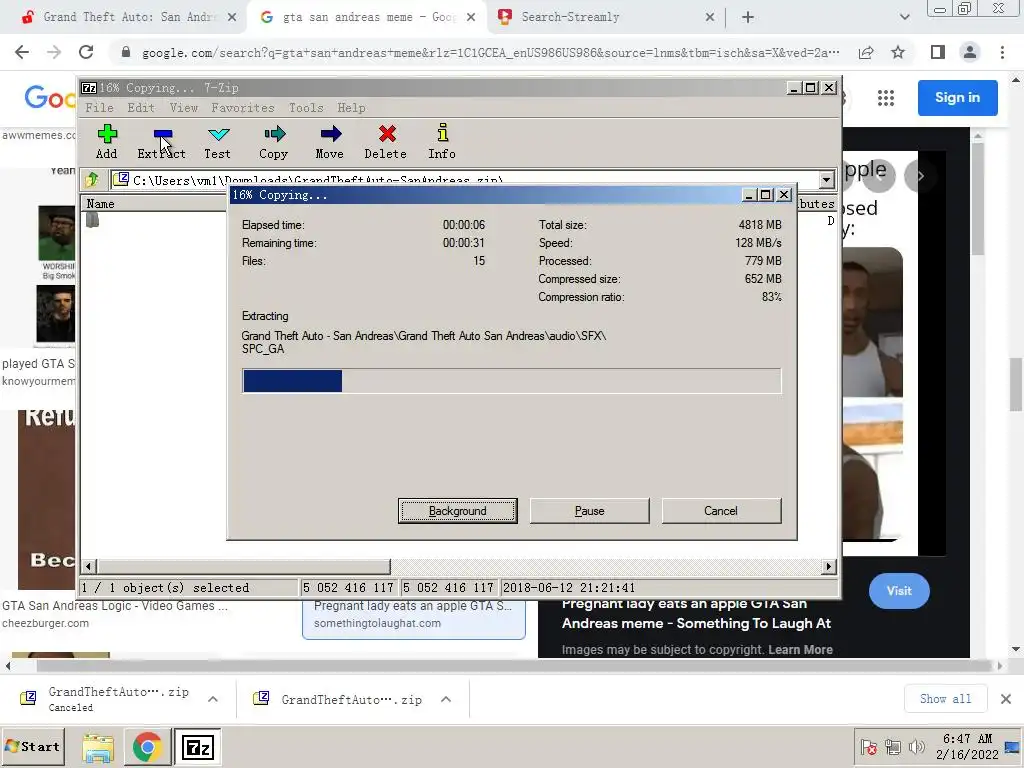Open the 7-Zip File menu

[x=99, y=108]
